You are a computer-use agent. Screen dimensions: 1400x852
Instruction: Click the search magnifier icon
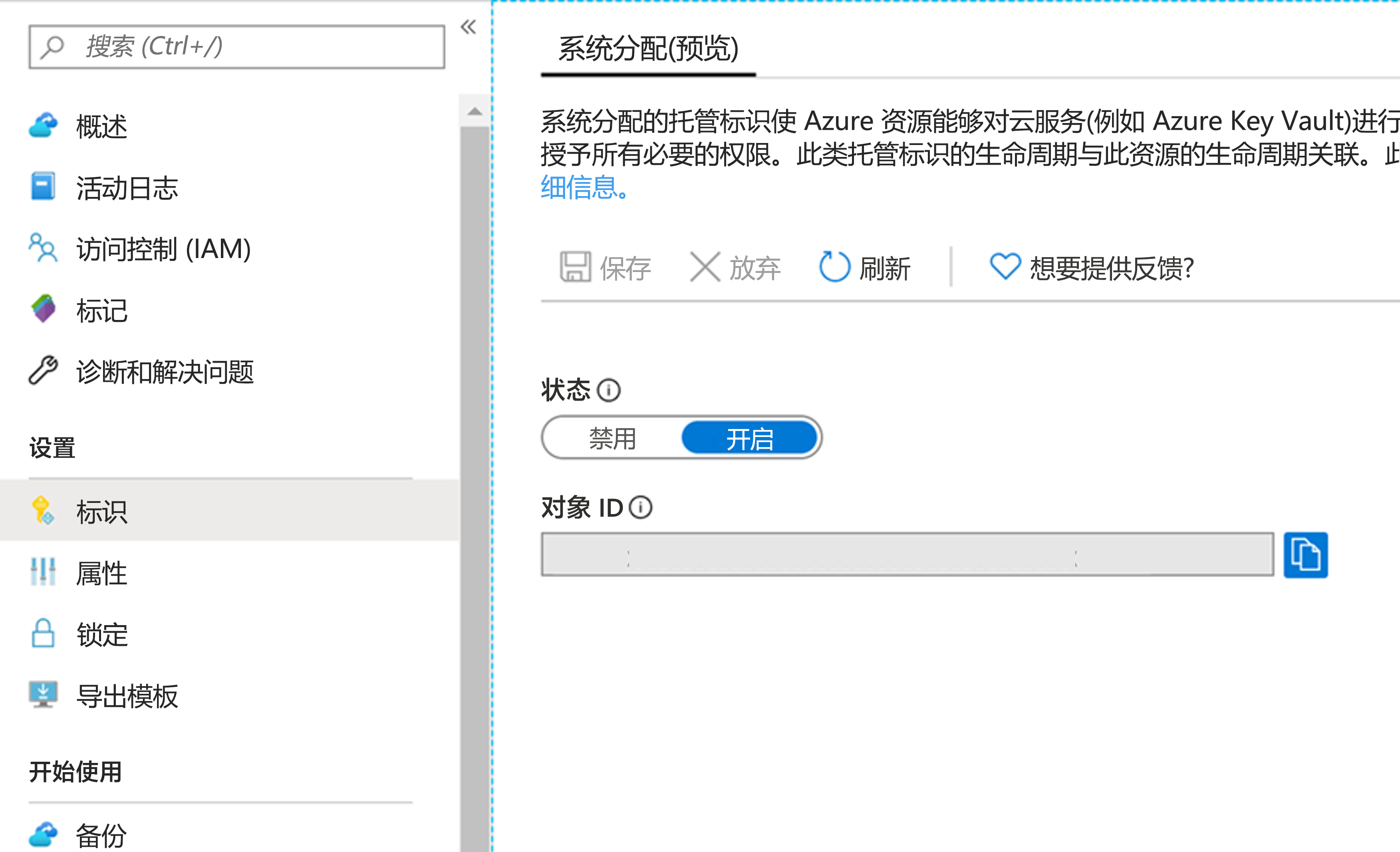click(52, 47)
